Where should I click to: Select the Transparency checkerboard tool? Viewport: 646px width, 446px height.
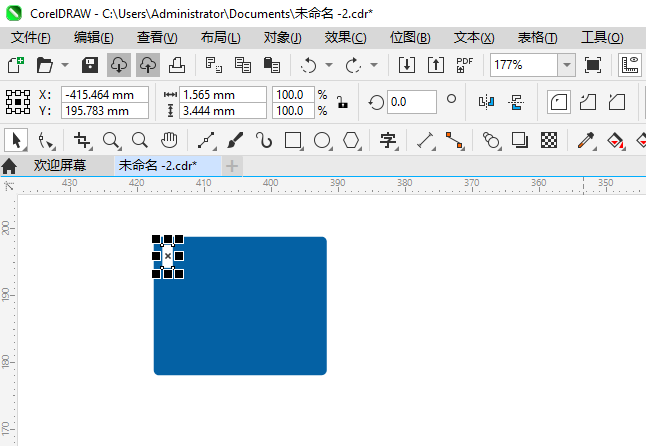(x=549, y=140)
